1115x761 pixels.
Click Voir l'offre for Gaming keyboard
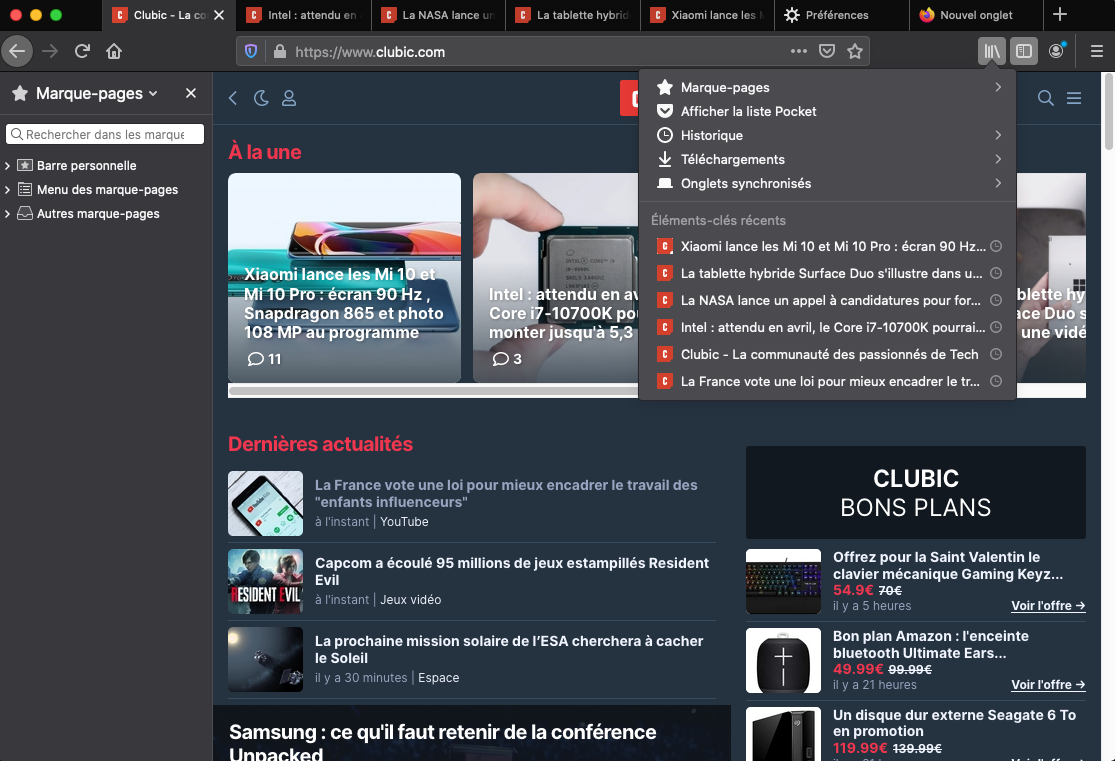pos(1048,606)
